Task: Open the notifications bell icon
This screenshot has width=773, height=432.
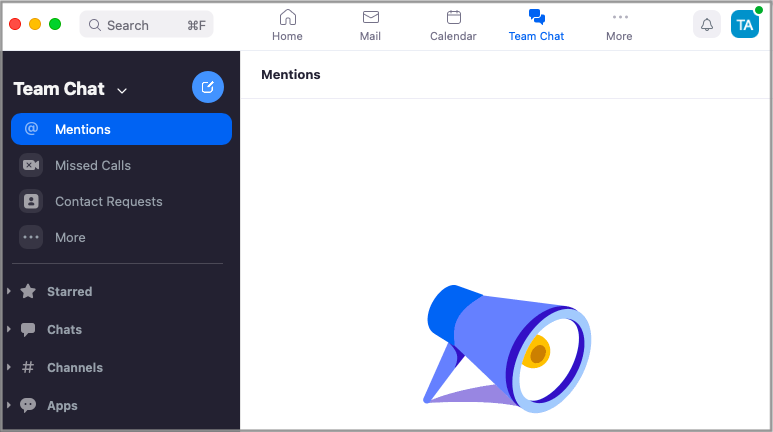Action: coord(707,25)
